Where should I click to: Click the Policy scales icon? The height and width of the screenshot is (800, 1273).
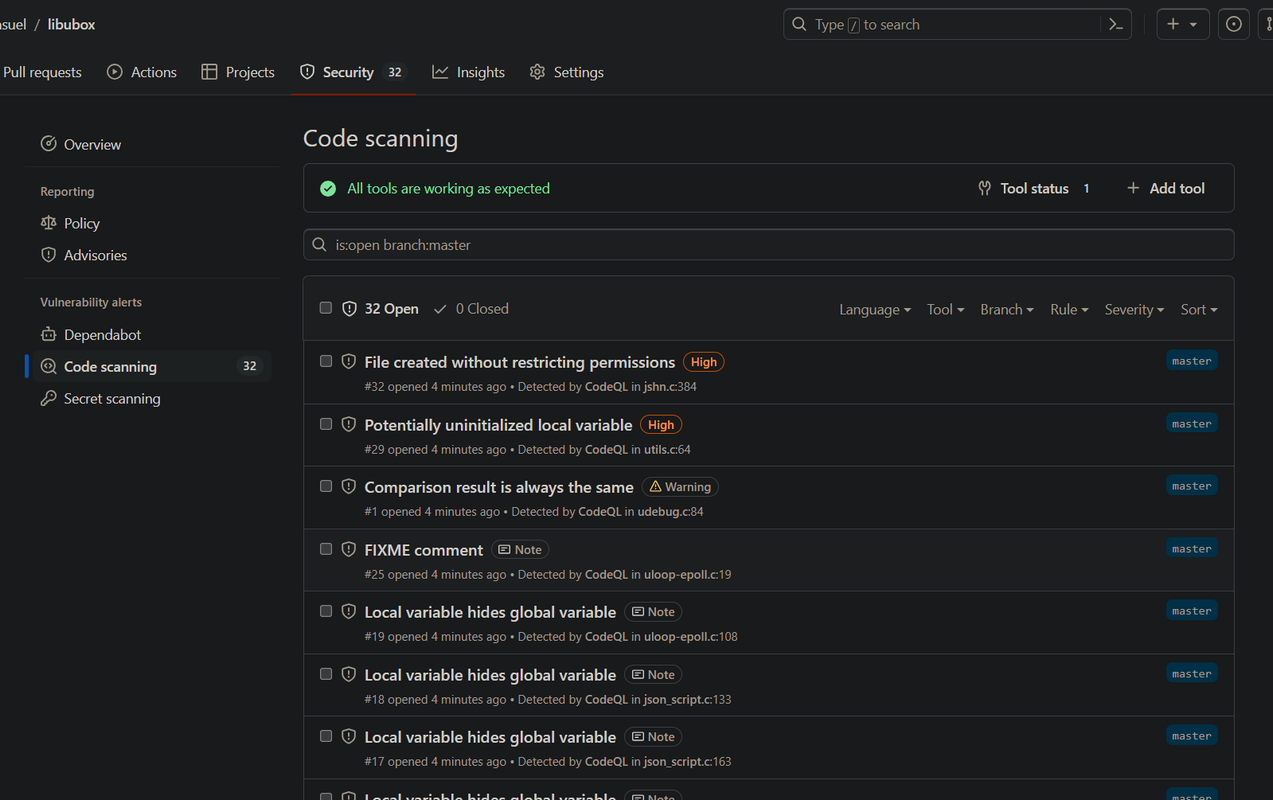pyautogui.click(x=48, y=223)
